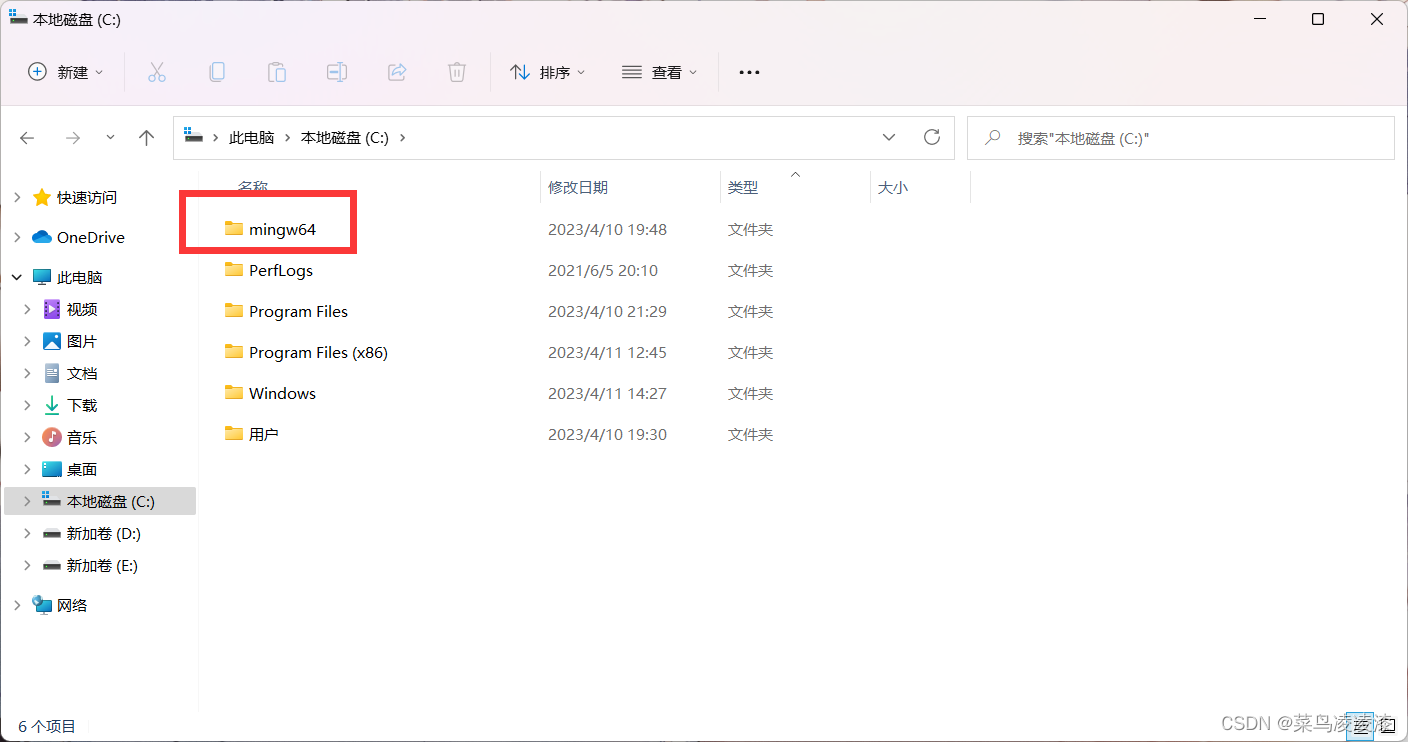This screenshot has width=1408, height=742.
Task: Click the OneDrive cloud icon
Action: 42,237
